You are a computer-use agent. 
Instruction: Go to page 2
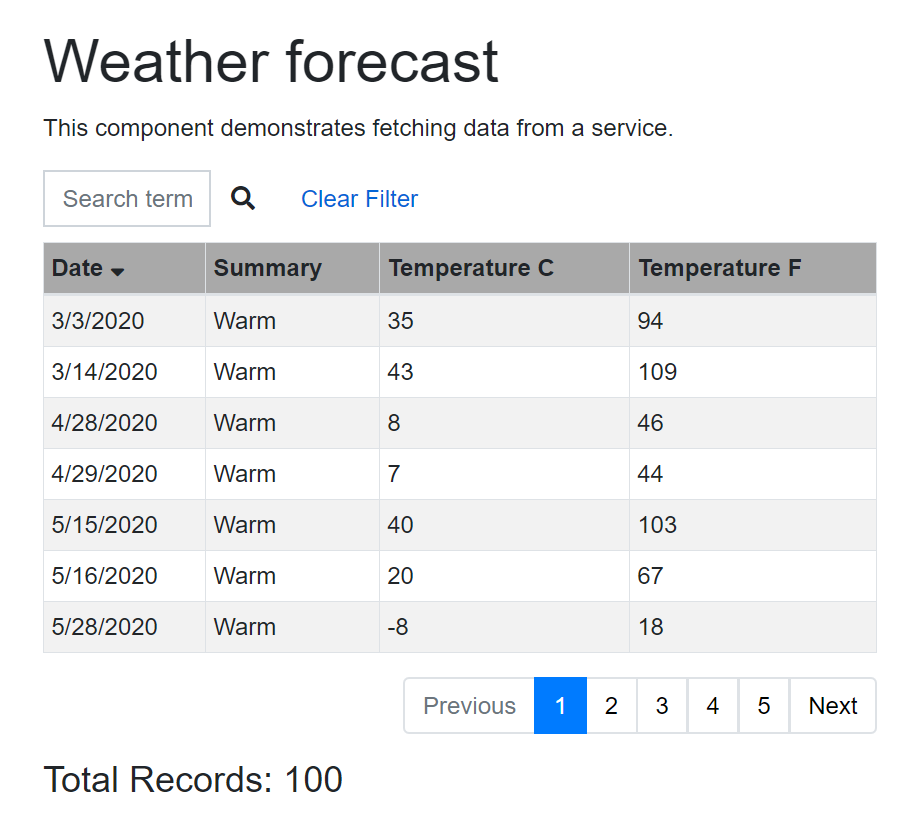point(611,705)
